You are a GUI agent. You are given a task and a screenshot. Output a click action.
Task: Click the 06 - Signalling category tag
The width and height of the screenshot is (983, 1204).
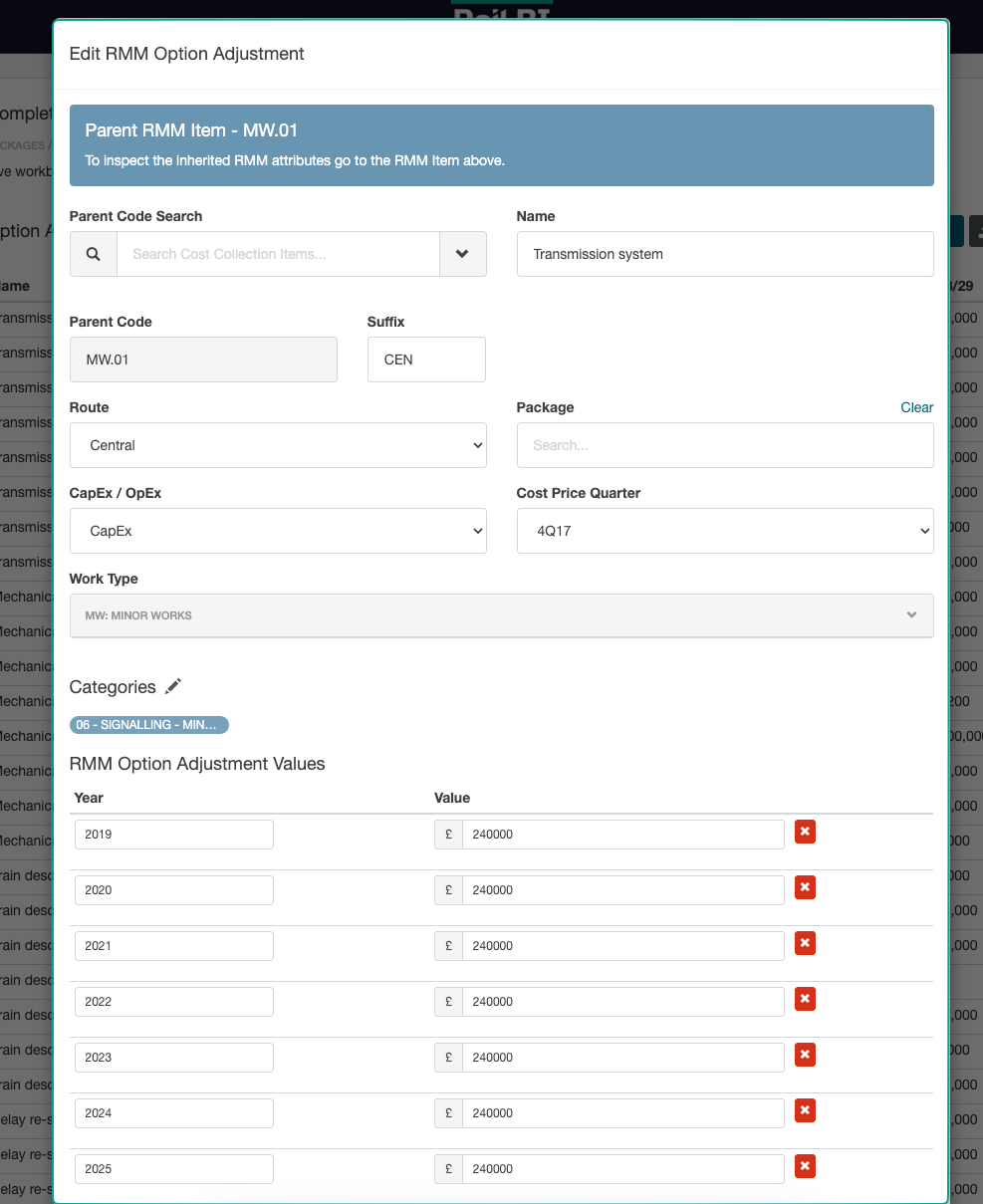[x=148, y=725]
